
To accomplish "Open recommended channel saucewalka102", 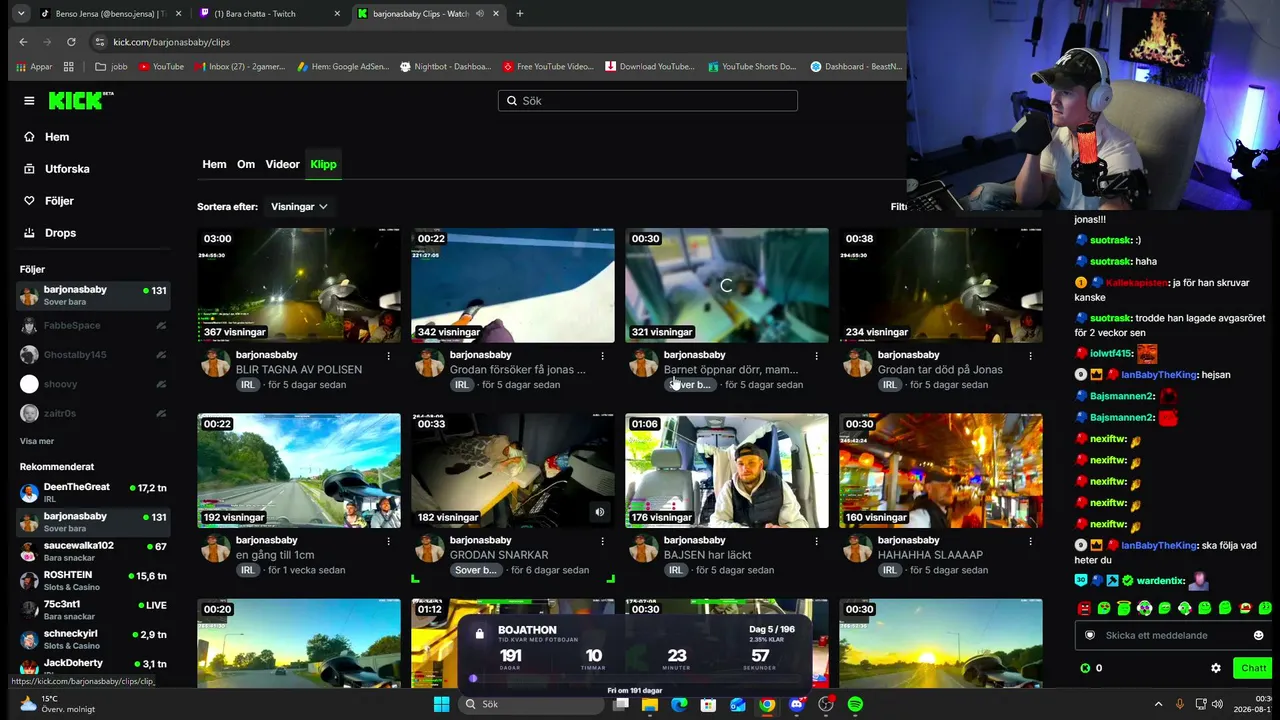I will (x=94, y=551).
